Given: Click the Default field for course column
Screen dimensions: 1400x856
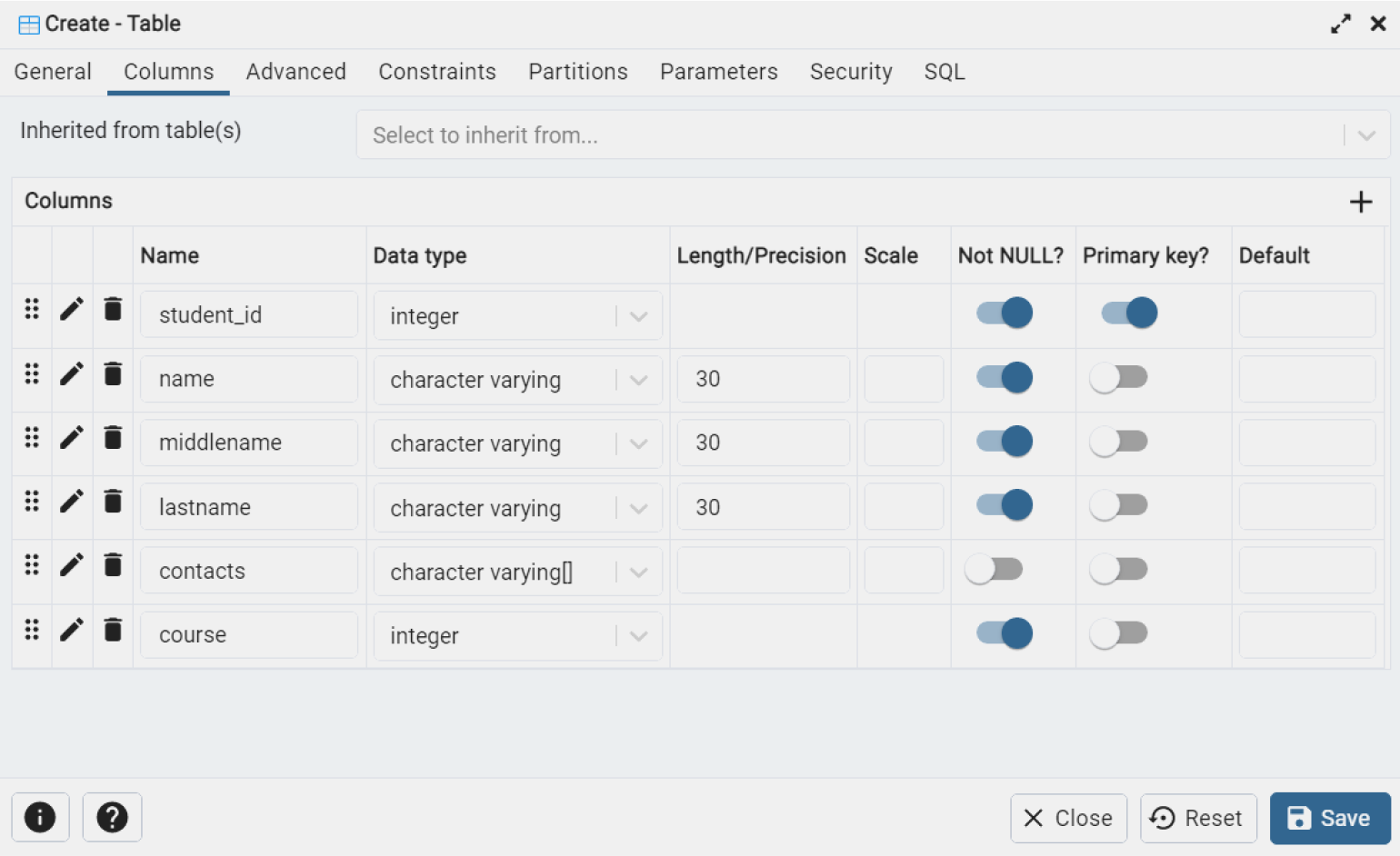Looking at the screenshot, I should (x=1306, y=634).
